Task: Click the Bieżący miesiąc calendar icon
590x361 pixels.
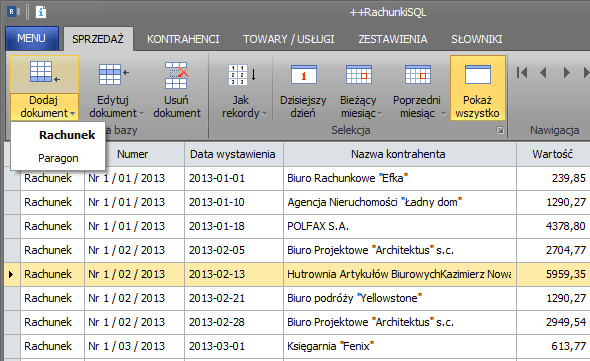Action: tap(359, 74)
